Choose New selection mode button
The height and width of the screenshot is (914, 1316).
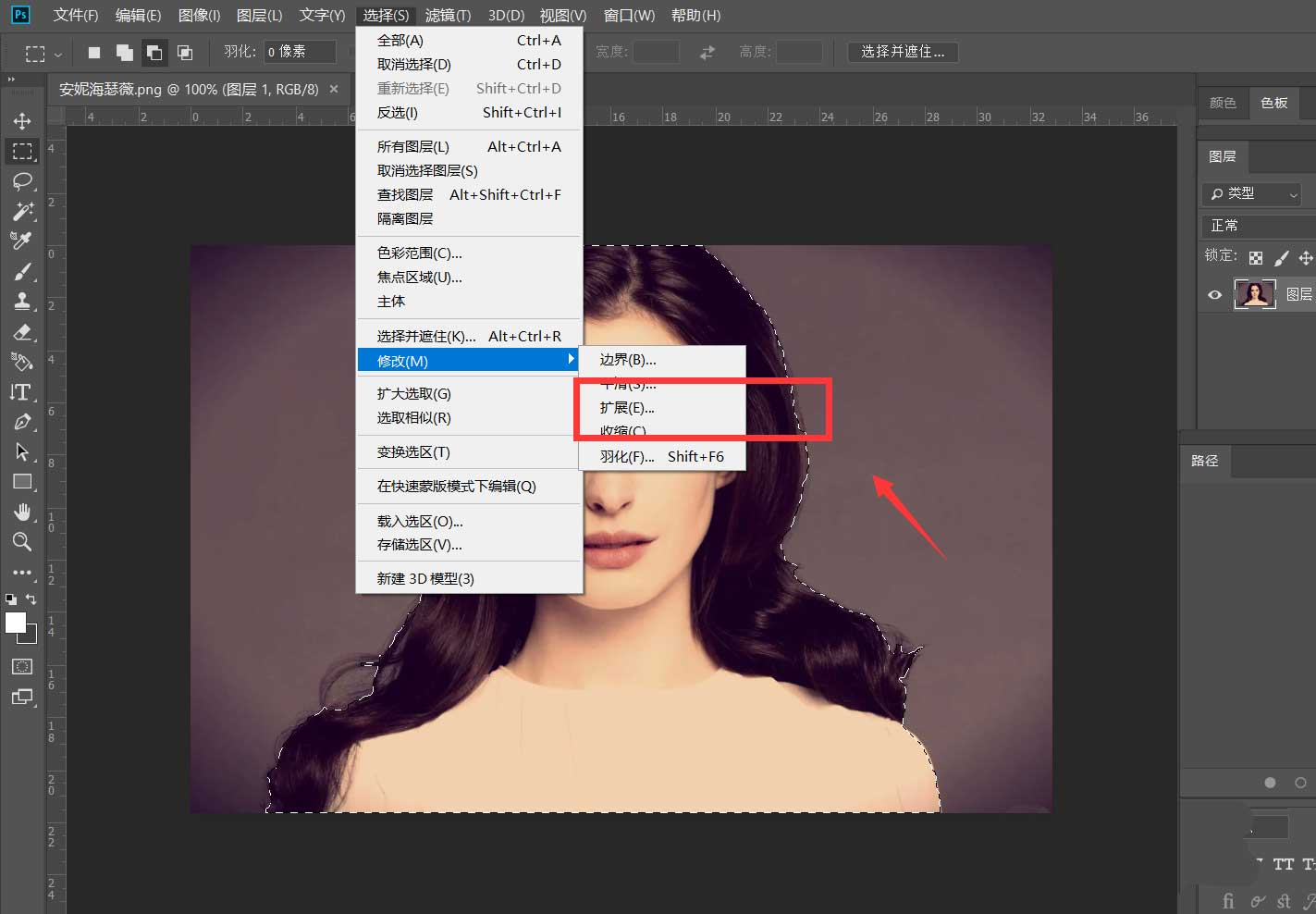94,53
